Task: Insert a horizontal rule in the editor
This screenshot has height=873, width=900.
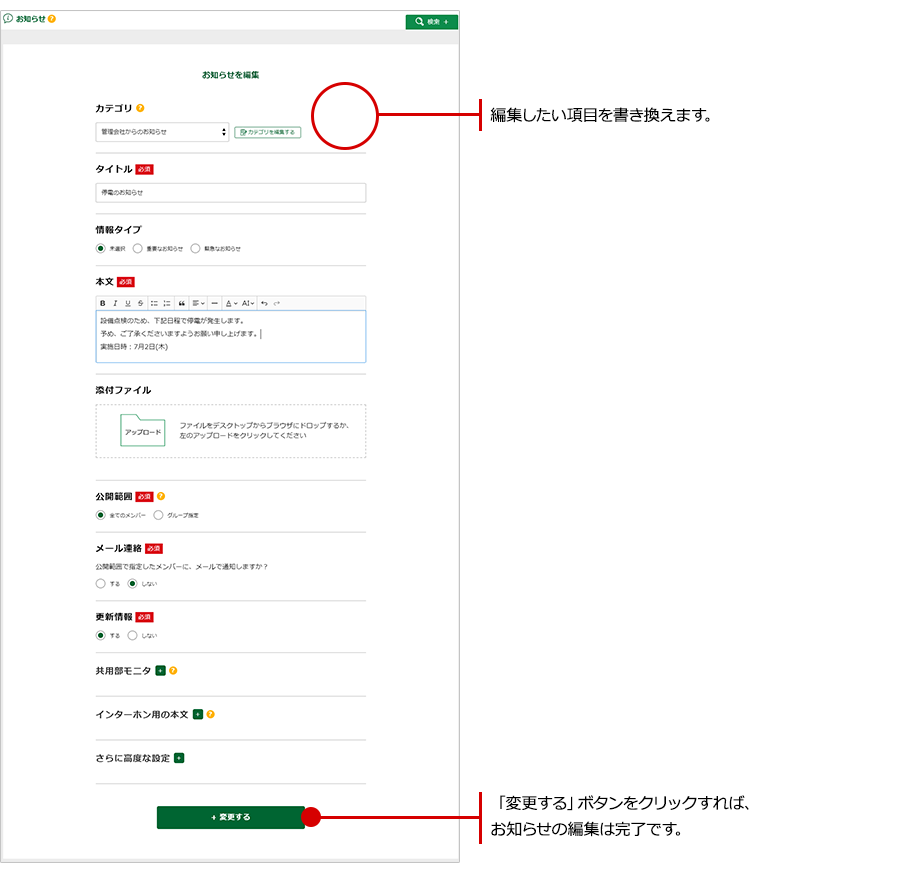Action: point(214,303)
